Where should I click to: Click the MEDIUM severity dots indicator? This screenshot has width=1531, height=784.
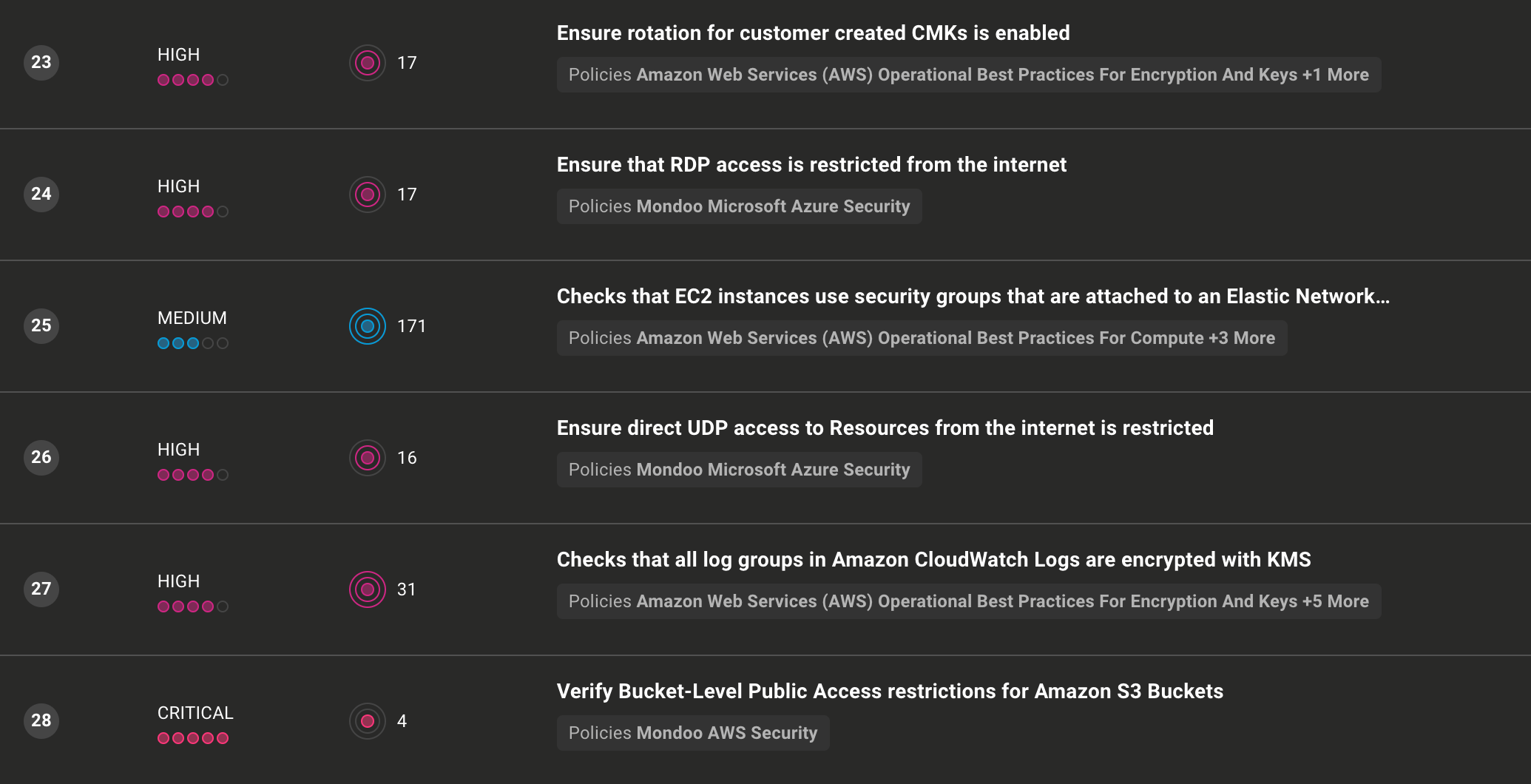192,343
